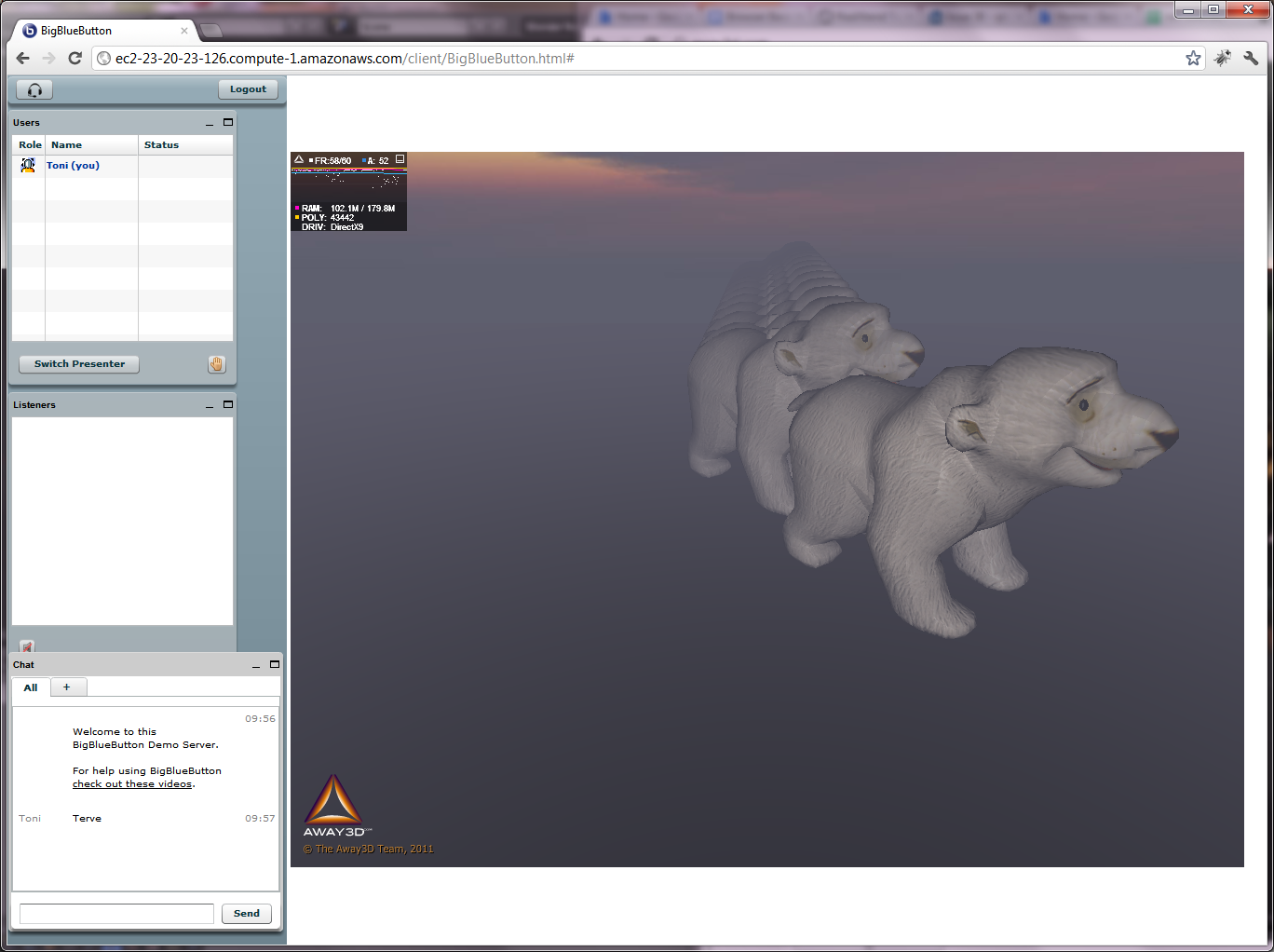Click the browser address bar URL
Image resolution: width=1274 pixels, height=952 pixels.
coord(345,59)
